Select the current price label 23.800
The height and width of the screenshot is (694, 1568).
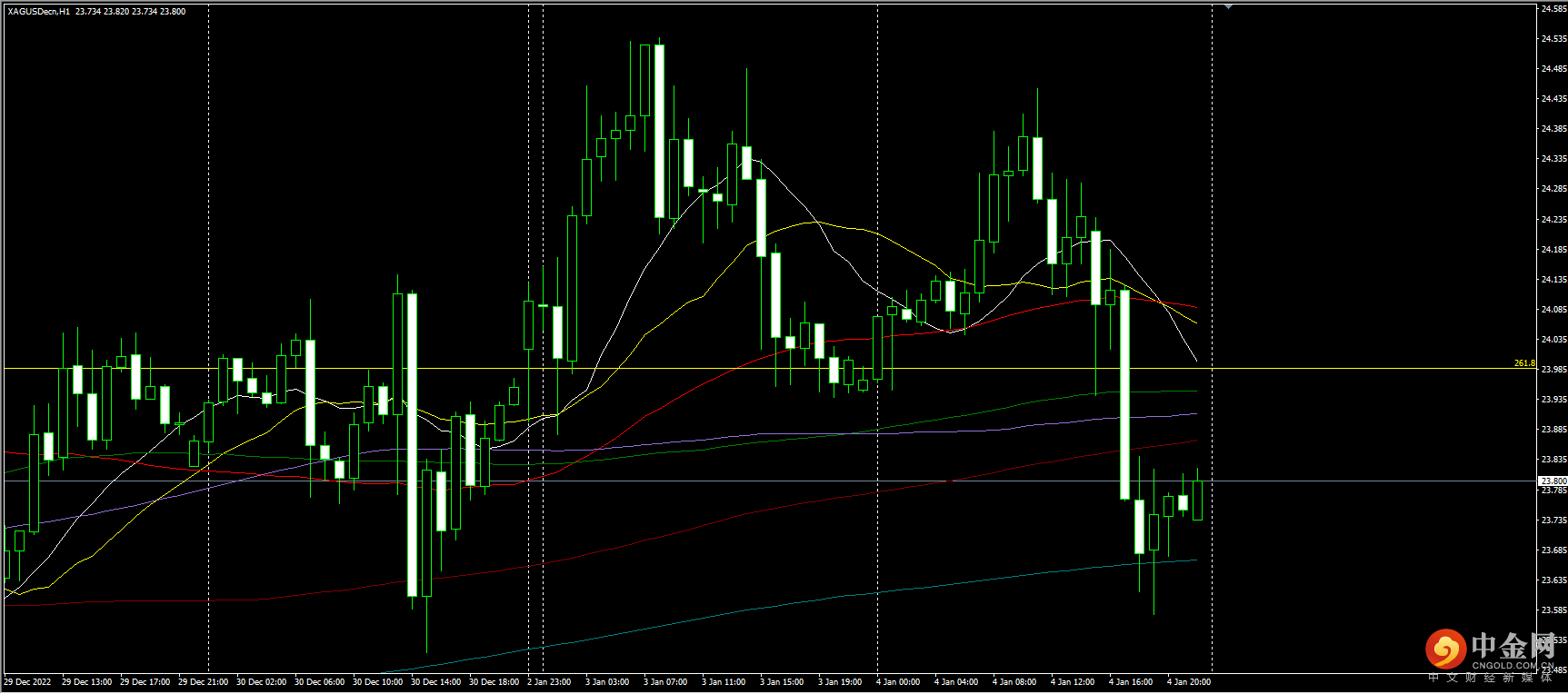[1553, 481]
